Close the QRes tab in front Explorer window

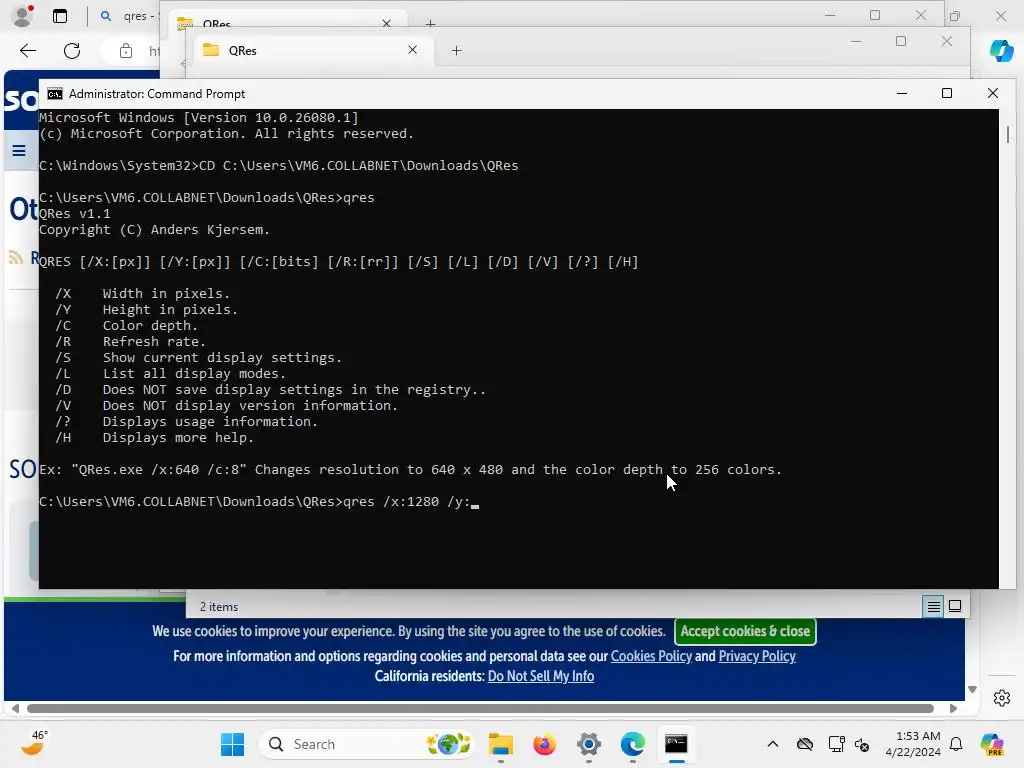pos(412,50)
